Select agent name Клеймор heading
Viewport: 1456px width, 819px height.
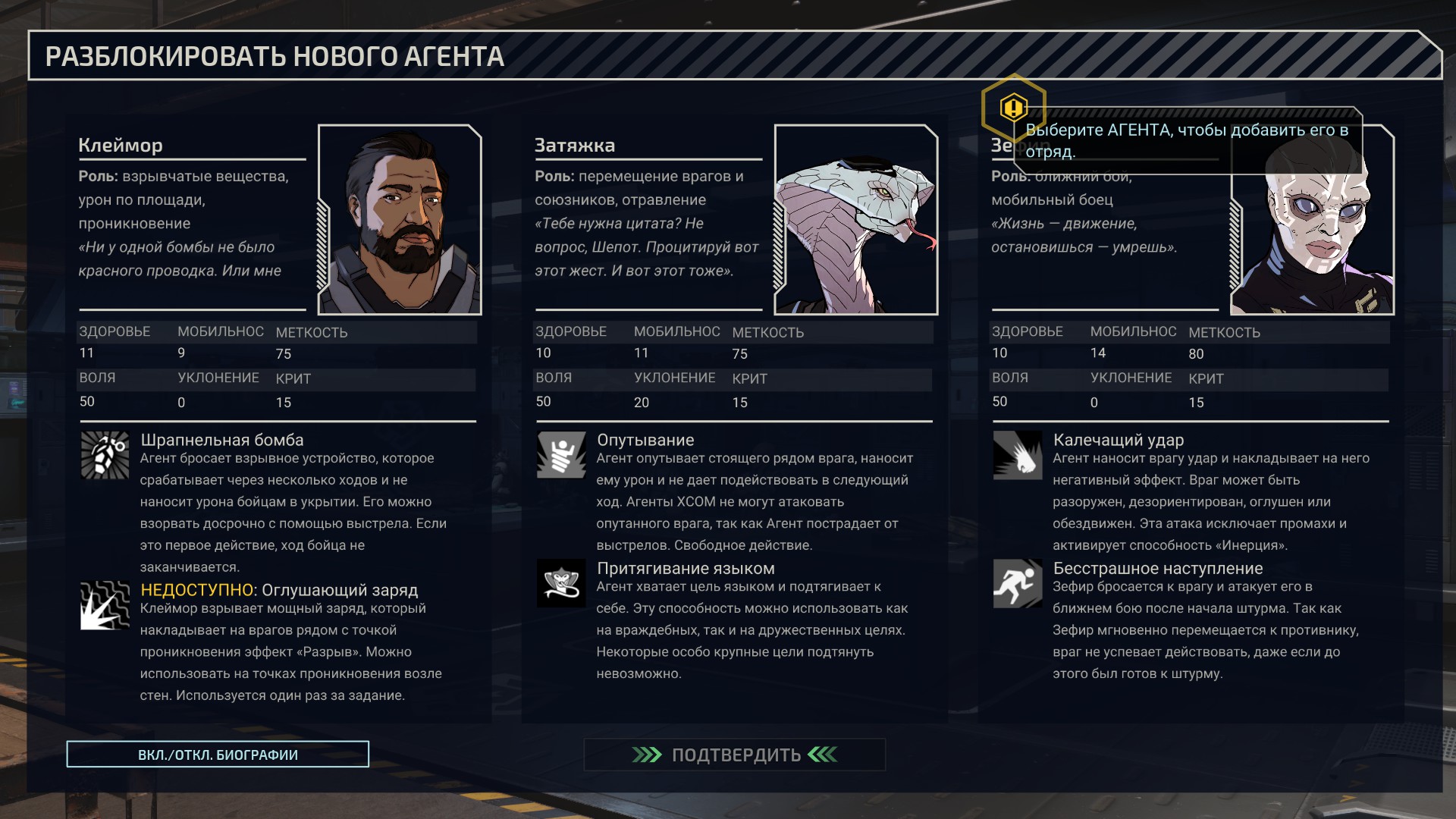(121, 145)
